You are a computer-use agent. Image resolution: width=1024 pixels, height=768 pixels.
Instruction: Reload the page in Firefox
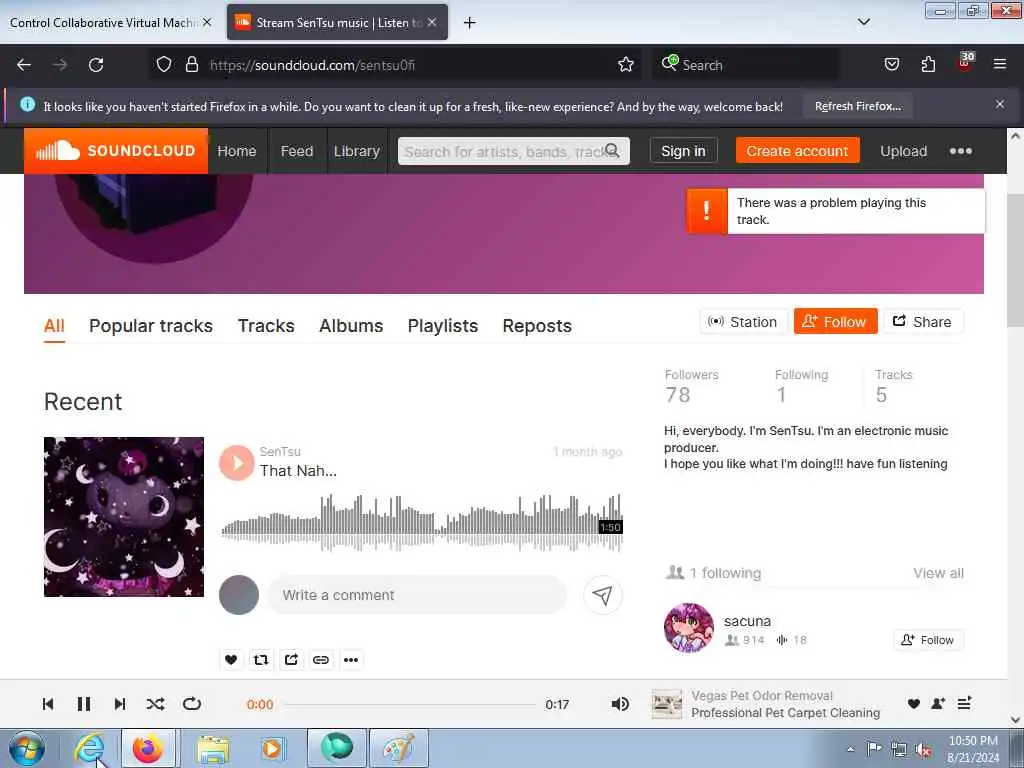(x=96, y=65)
